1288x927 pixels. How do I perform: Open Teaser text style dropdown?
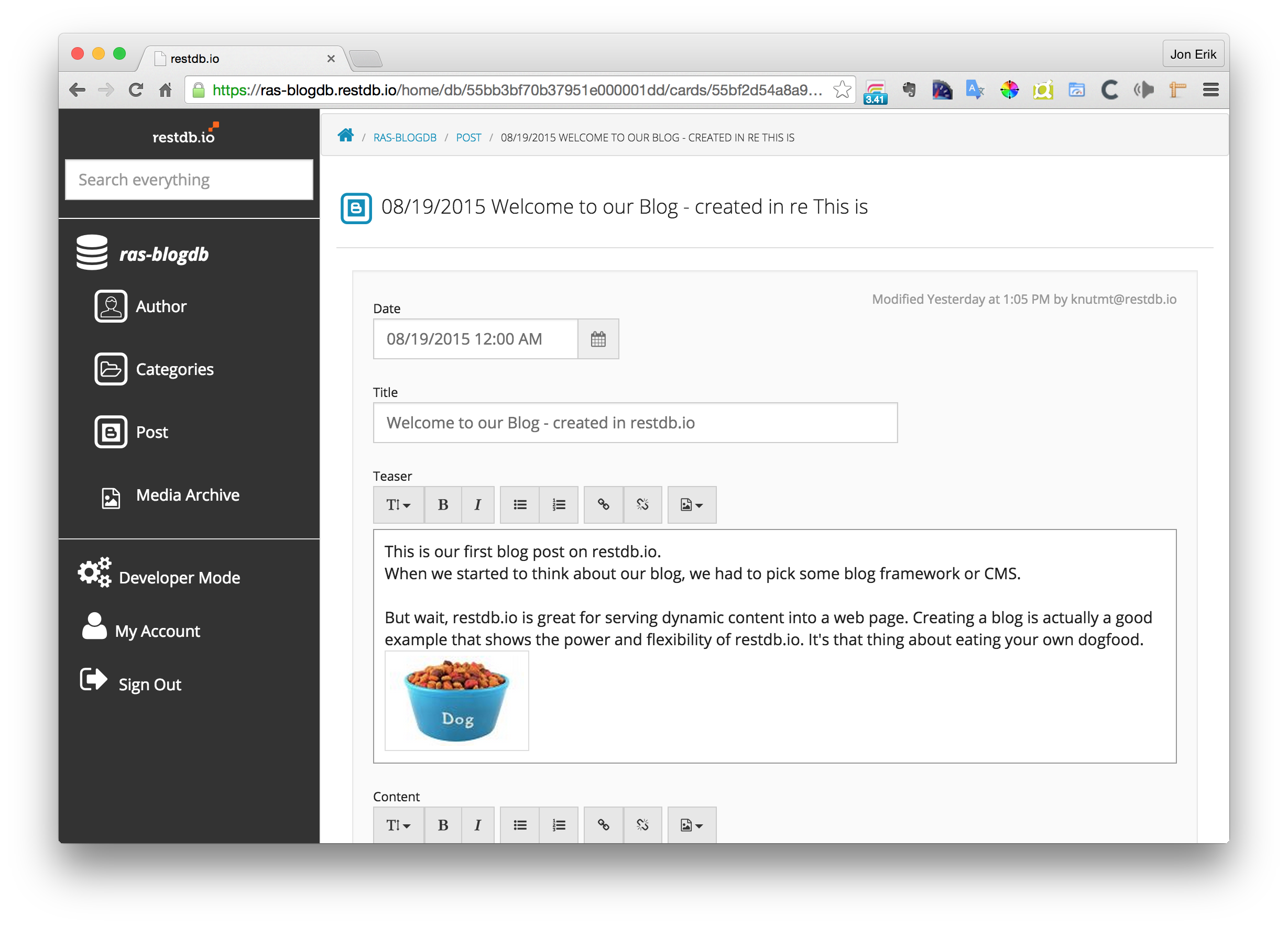coord(398,505)
